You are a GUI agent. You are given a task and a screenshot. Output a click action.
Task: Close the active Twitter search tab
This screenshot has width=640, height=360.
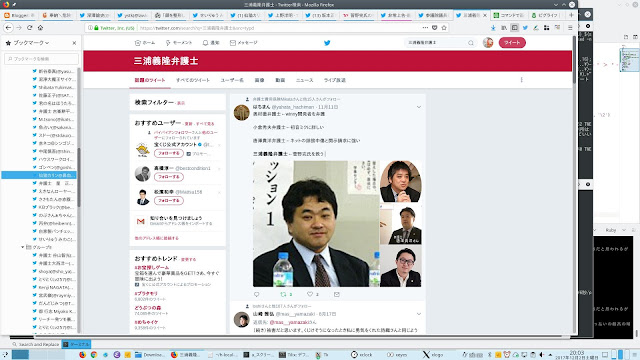(485, 15)
